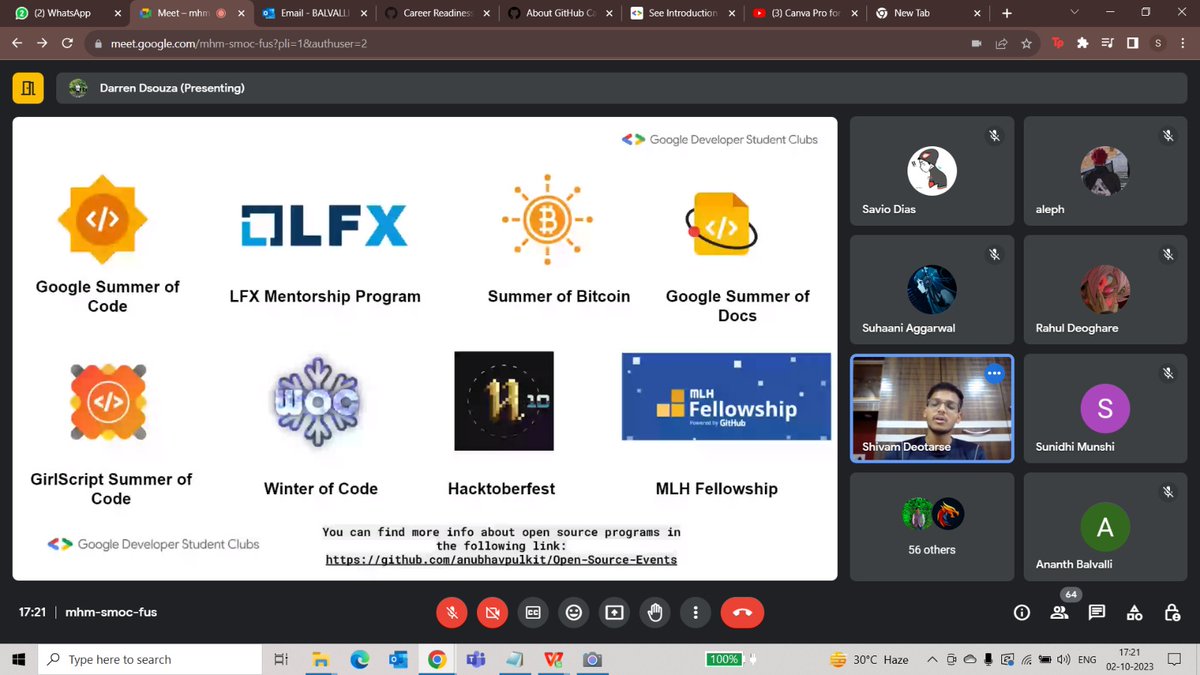Click the Shivam Deotarse video tile
Image resolution: width=1200 pixels, height=675 pixels.
coord(932,409)
